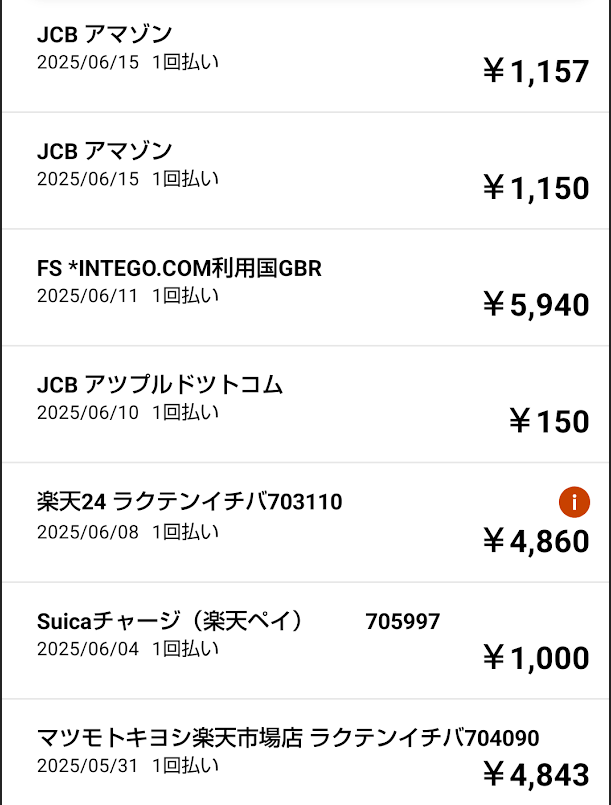Select マツモトキヨシ楽天市場店 transaction
Screen dimensions: 611x805
point(306,752)
